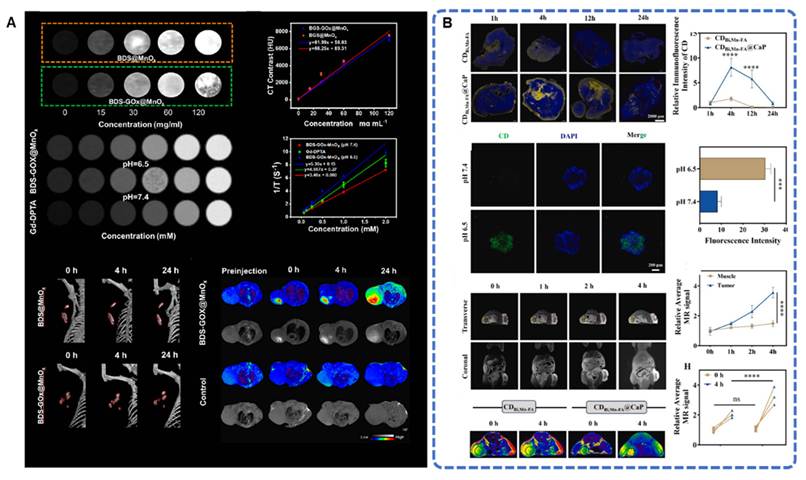Click the vertical "Transverse" row label
Image resolution: width=806 pixels, height=480 pixels.
(465, 317)
